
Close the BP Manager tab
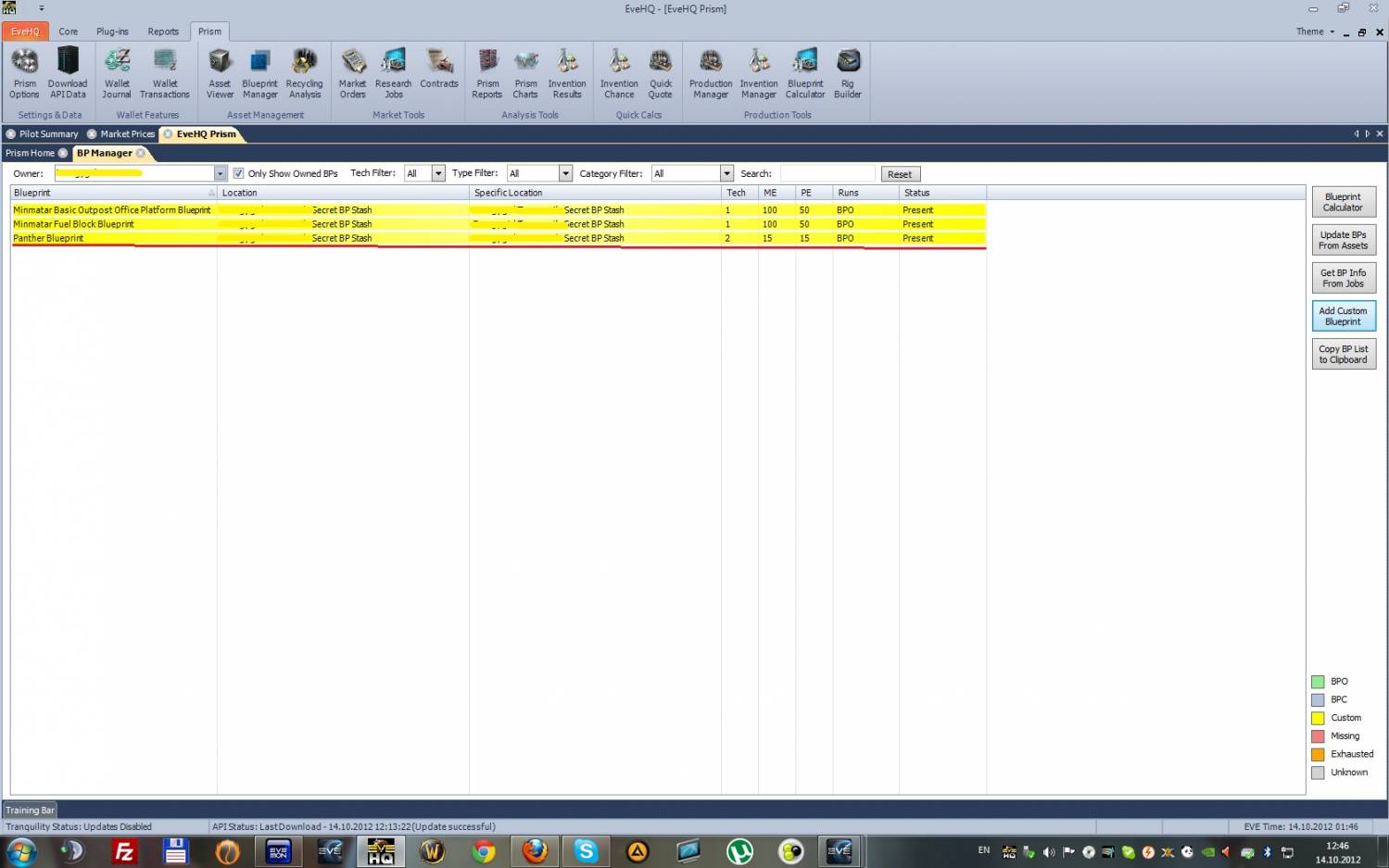(x=141, y=153)
